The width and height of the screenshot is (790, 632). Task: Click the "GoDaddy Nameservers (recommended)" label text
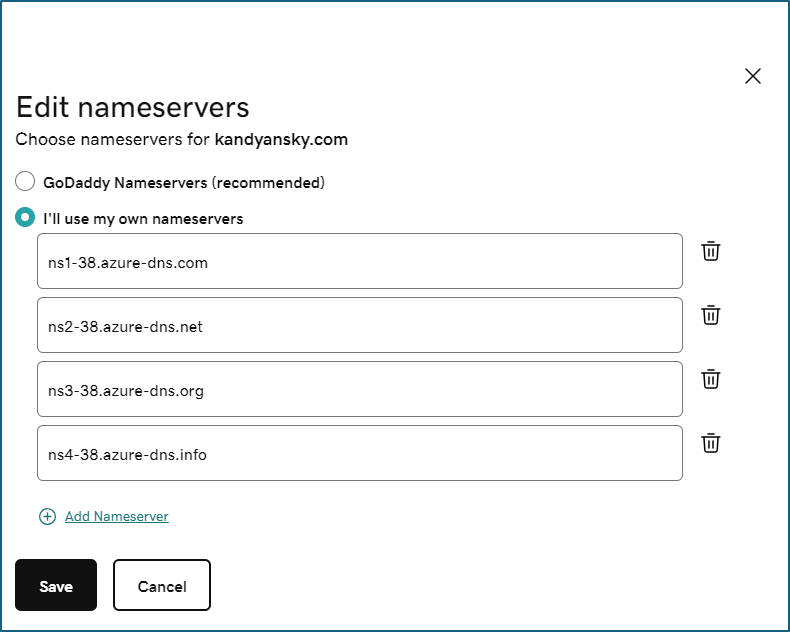[x=184, y=182]
